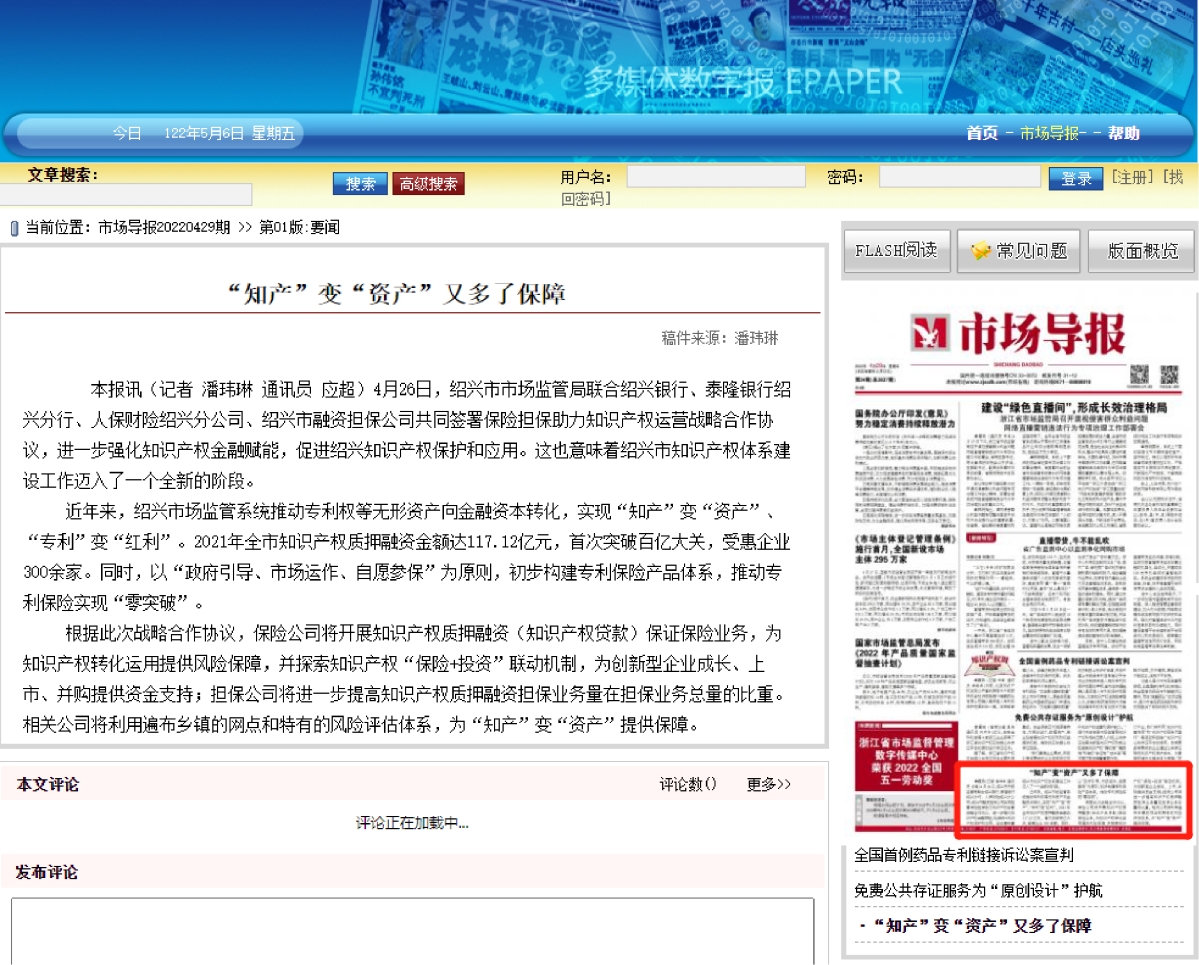The width and height of the screenshot is (1199, 965).
Task: Go to 市场导报 in the top navigation bar
Action: 1049,133
